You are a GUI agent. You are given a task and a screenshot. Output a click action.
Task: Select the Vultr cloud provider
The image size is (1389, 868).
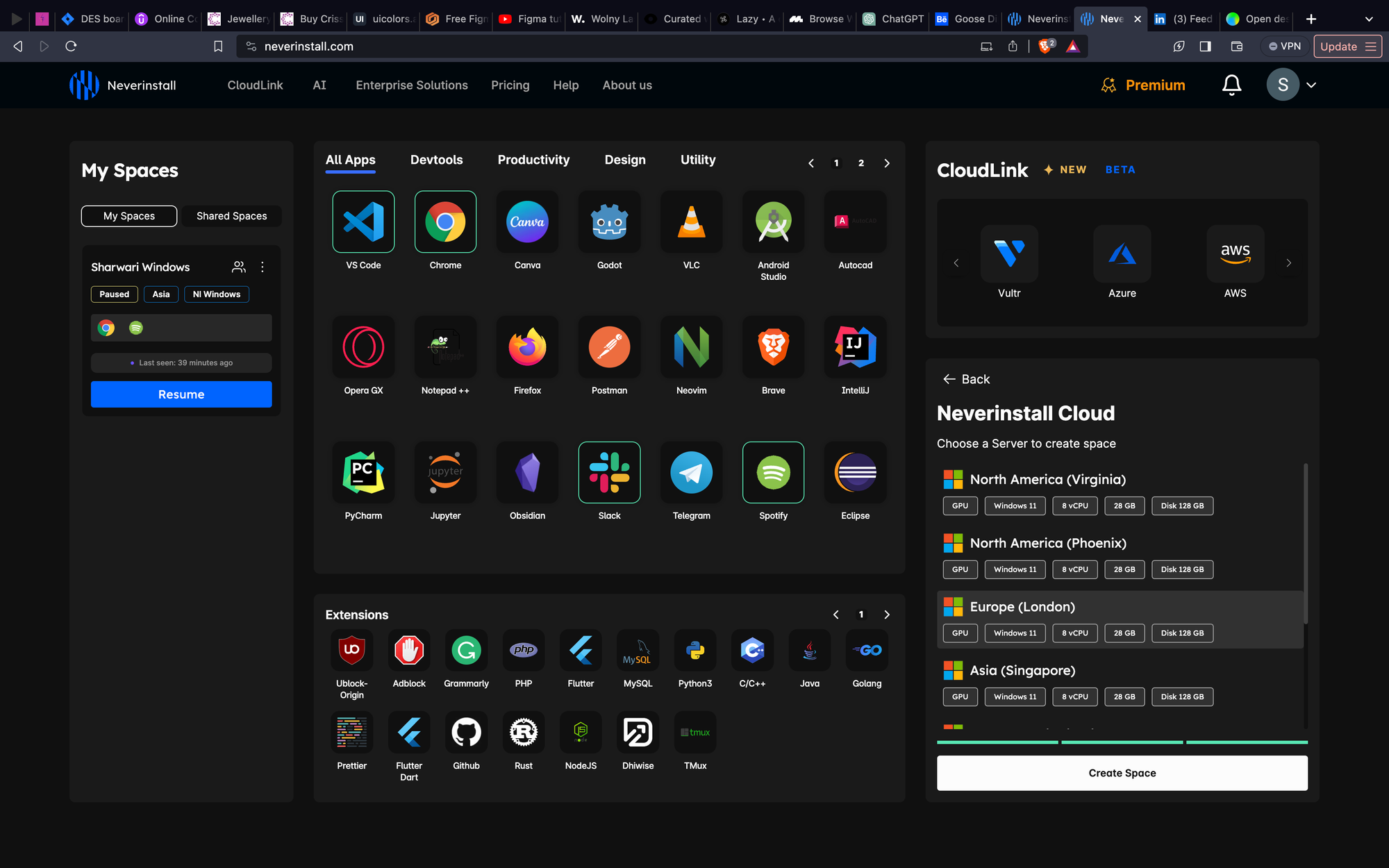[x=1009, y=254]
